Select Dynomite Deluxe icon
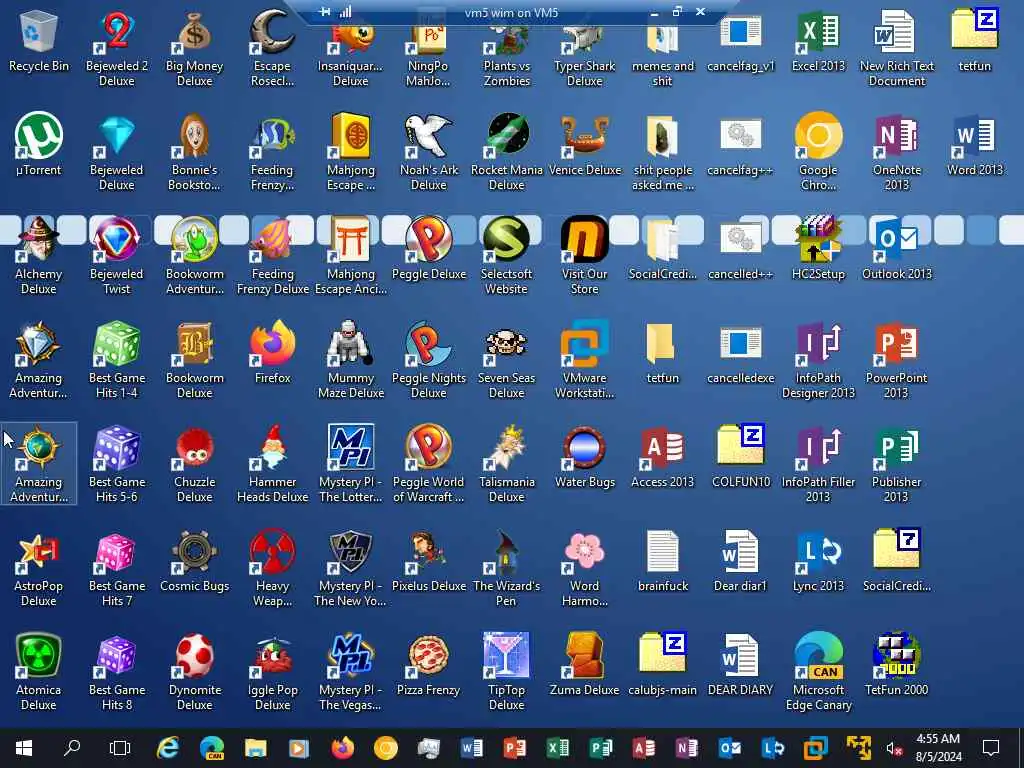Screen dimensions: 1024x768 point(195,671)
